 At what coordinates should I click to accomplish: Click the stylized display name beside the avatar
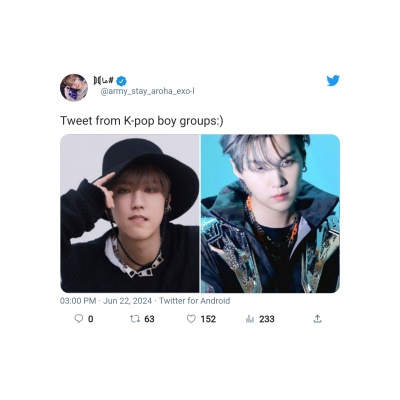coord(104,80)
